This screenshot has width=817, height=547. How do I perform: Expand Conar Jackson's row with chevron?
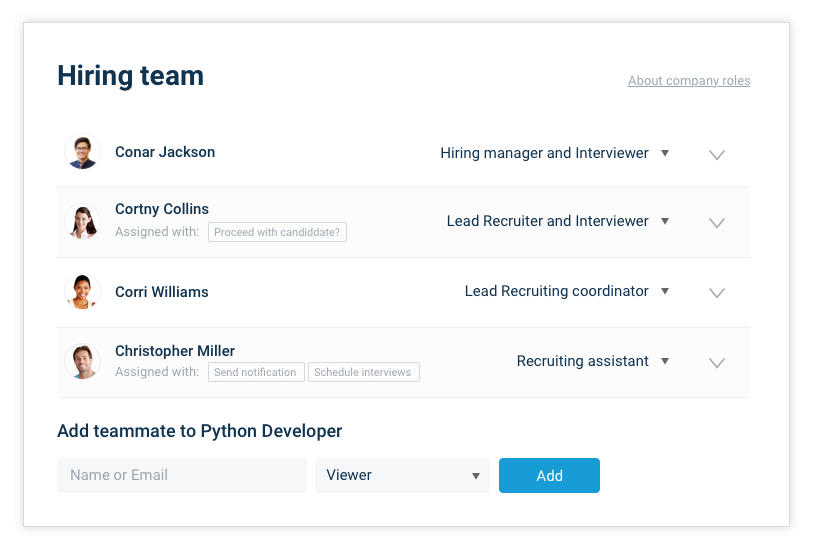[717, 155]
